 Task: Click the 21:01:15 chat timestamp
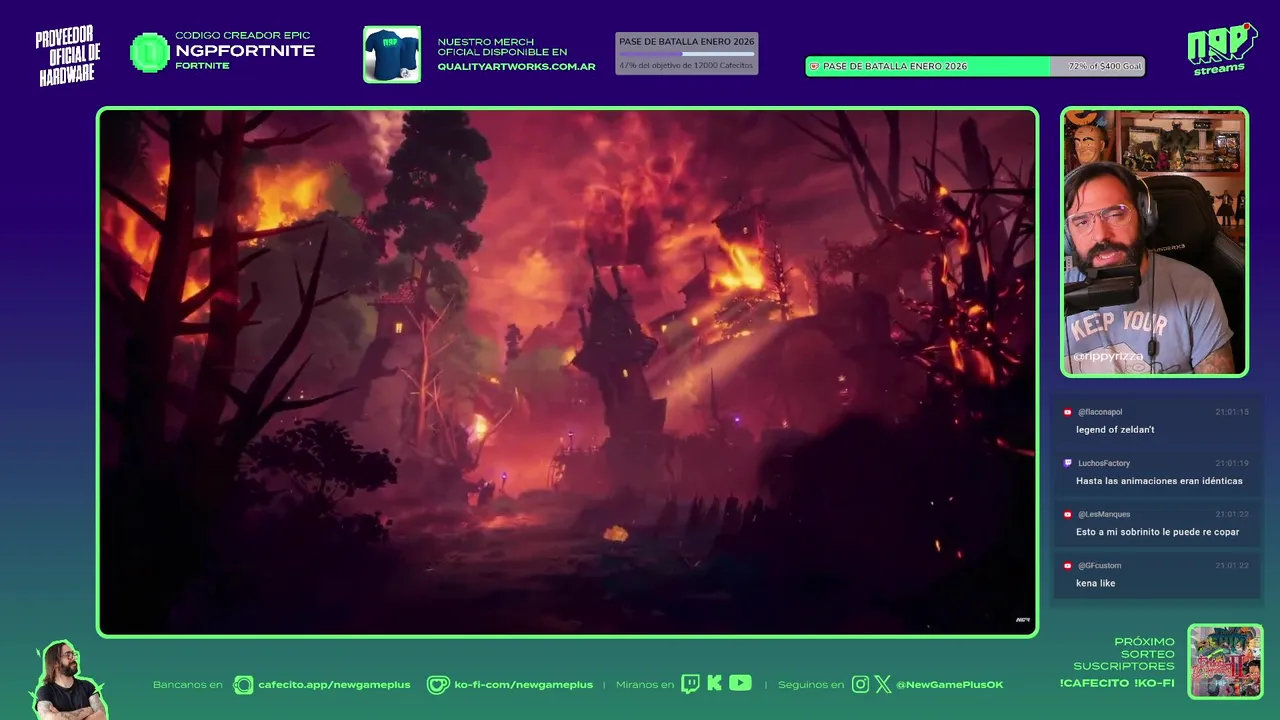(x=1232, y=412)
